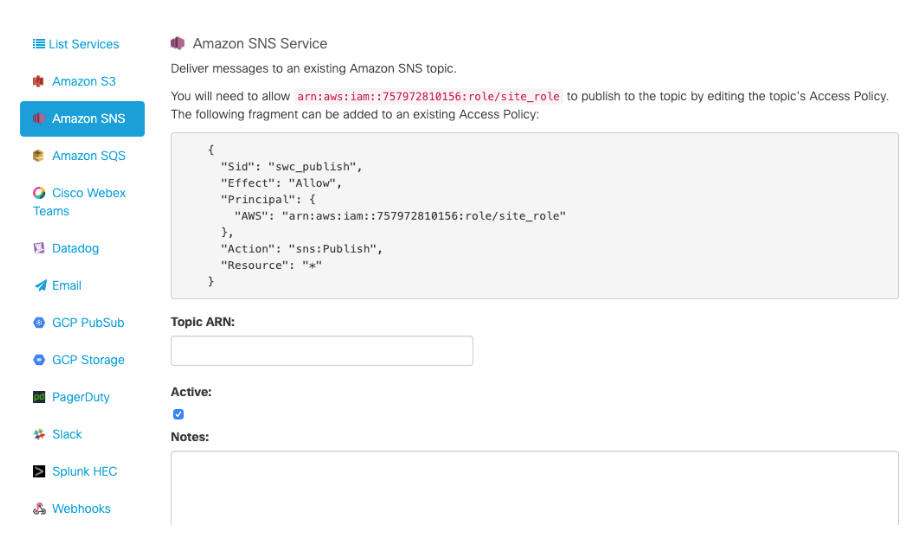Click the Amazon SQS icon
Image resolution: width=922 pixels, height=555 pixels.
[39, 156]
